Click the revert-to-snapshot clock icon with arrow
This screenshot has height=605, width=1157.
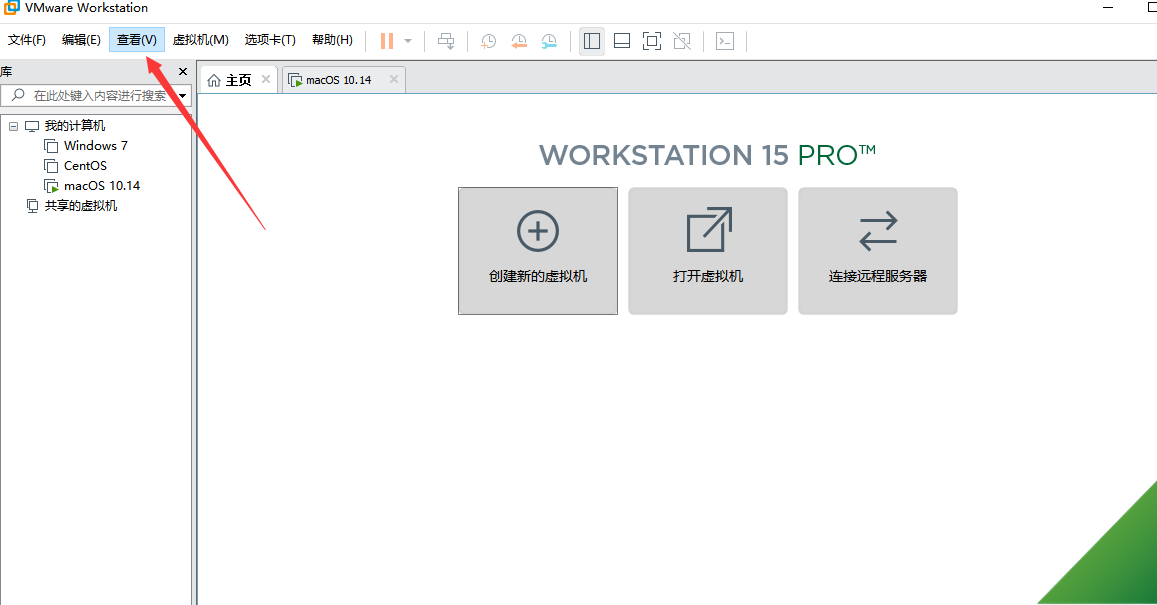pos(519,41)
